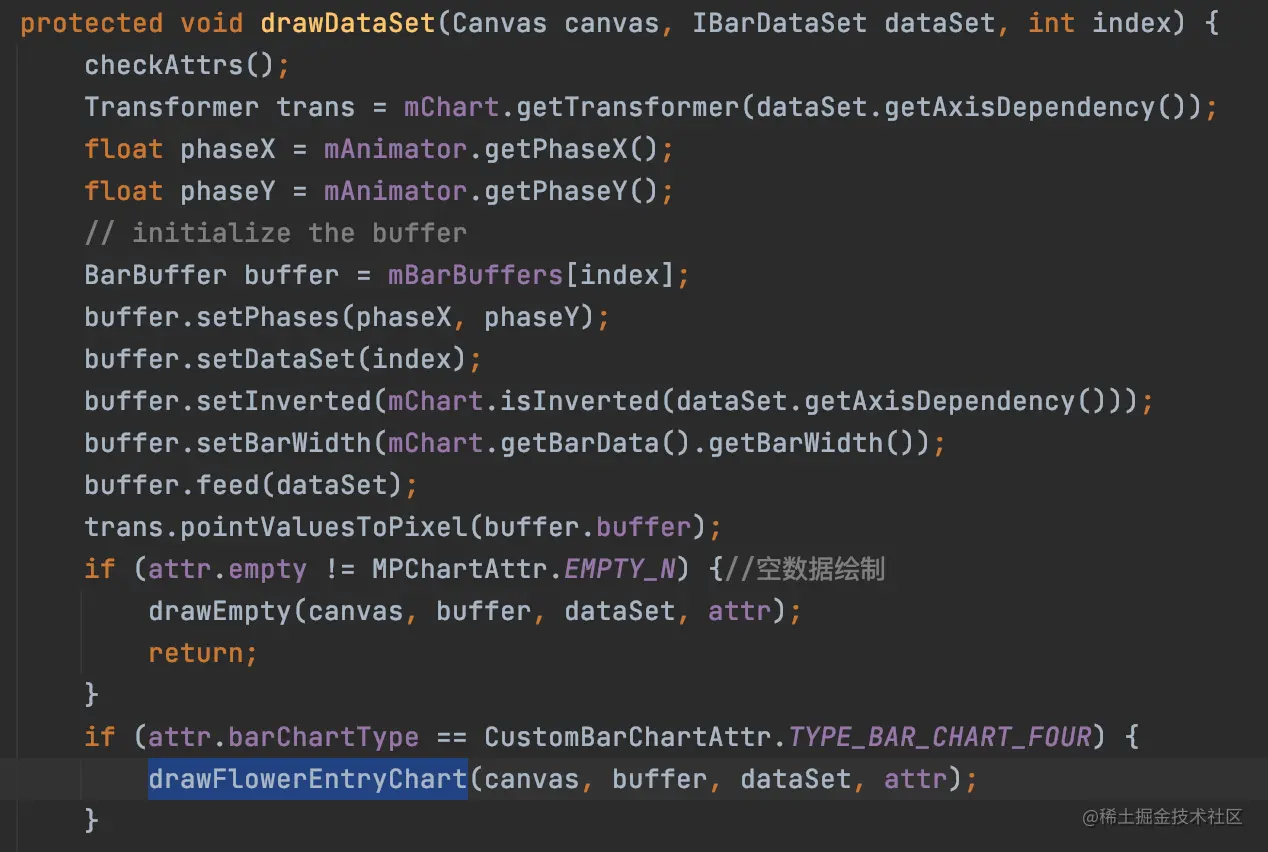Image resolution: width=1268 pixels, height=852 pixels.
Task: Click the TYPE_BAR_CHART_FOUR constant
Action: tap(940, 737)
